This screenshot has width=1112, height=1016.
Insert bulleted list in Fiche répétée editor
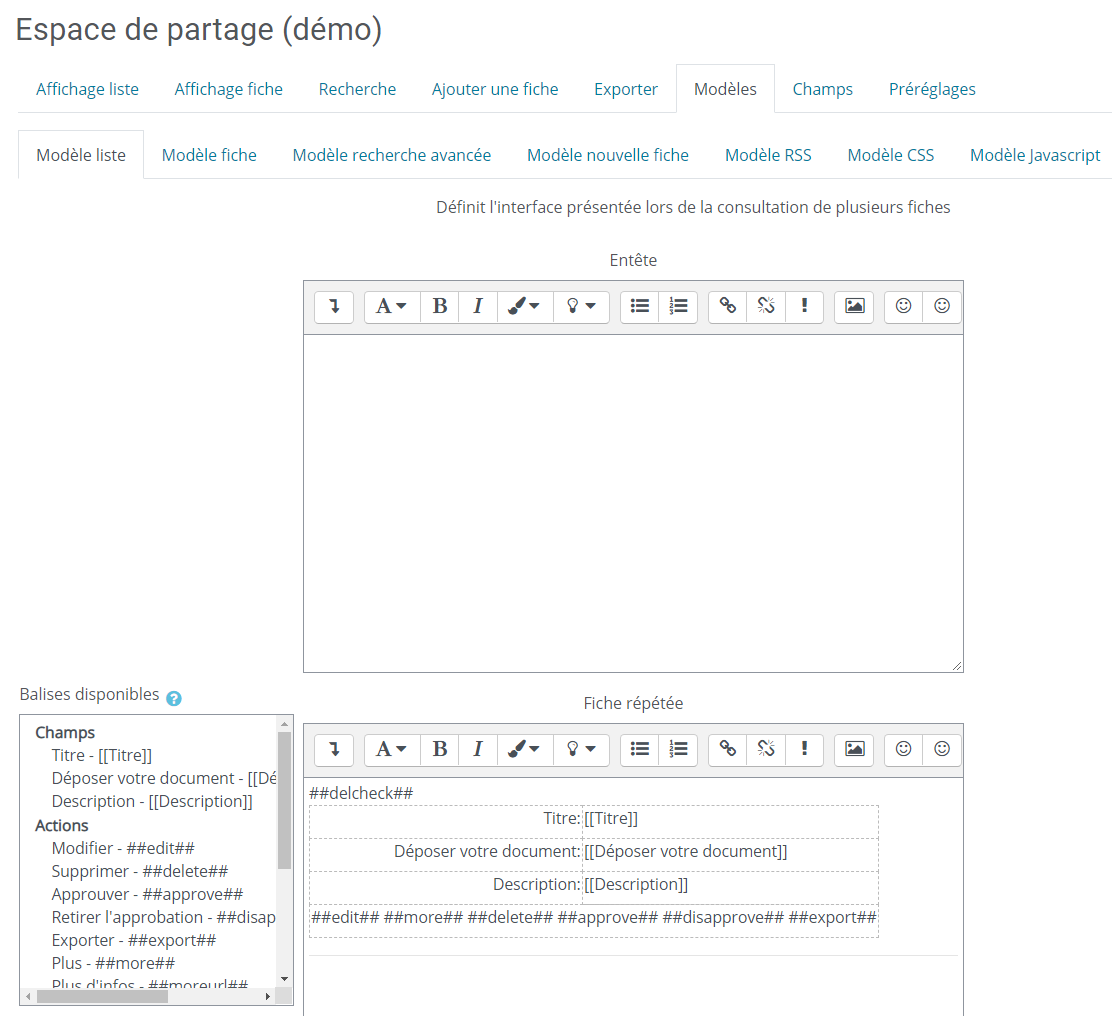640,750
